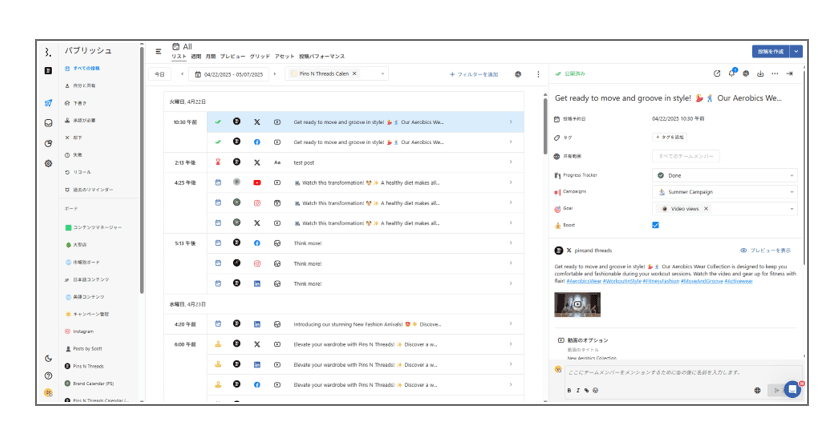Click the hamburger menu icon beside All
This screenshot has height=432, width=831.
(x=158, y=51)
